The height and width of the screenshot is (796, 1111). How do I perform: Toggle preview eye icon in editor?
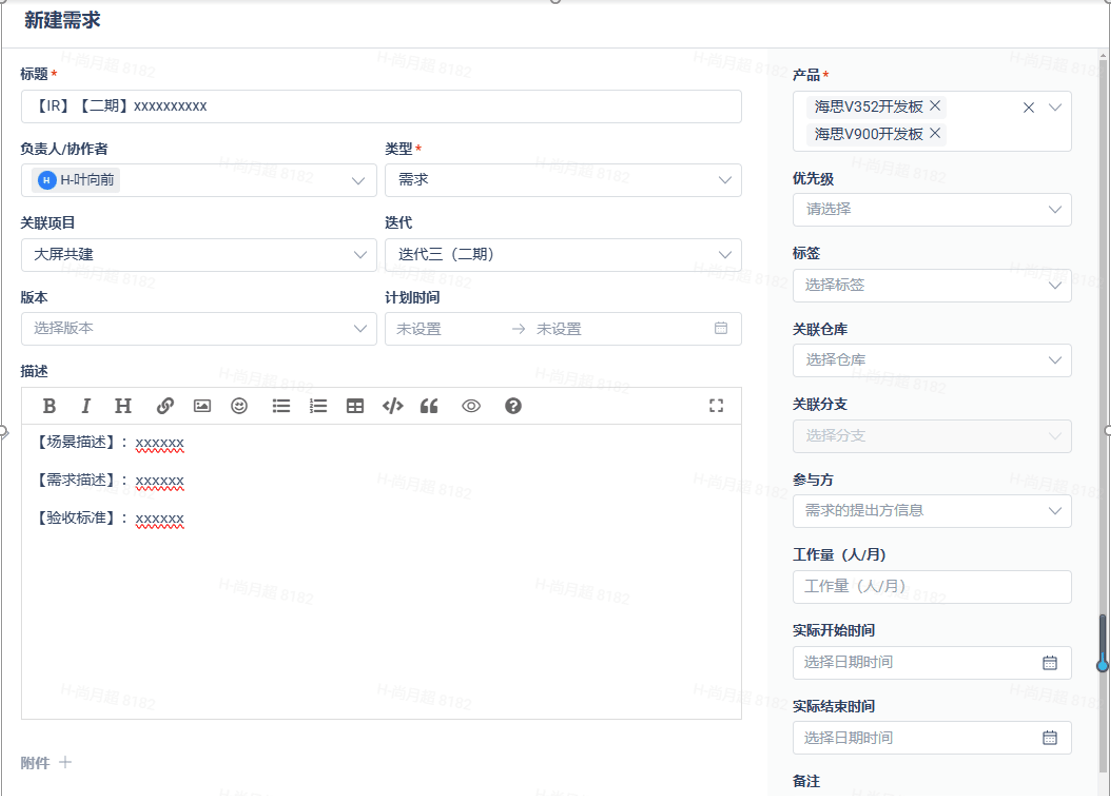pyautogui.click(x=471, y=406)
